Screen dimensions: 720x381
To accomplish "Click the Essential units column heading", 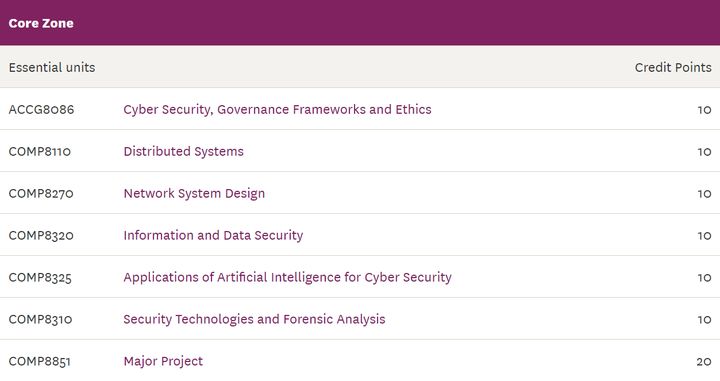I will click(x=52, y=67).
